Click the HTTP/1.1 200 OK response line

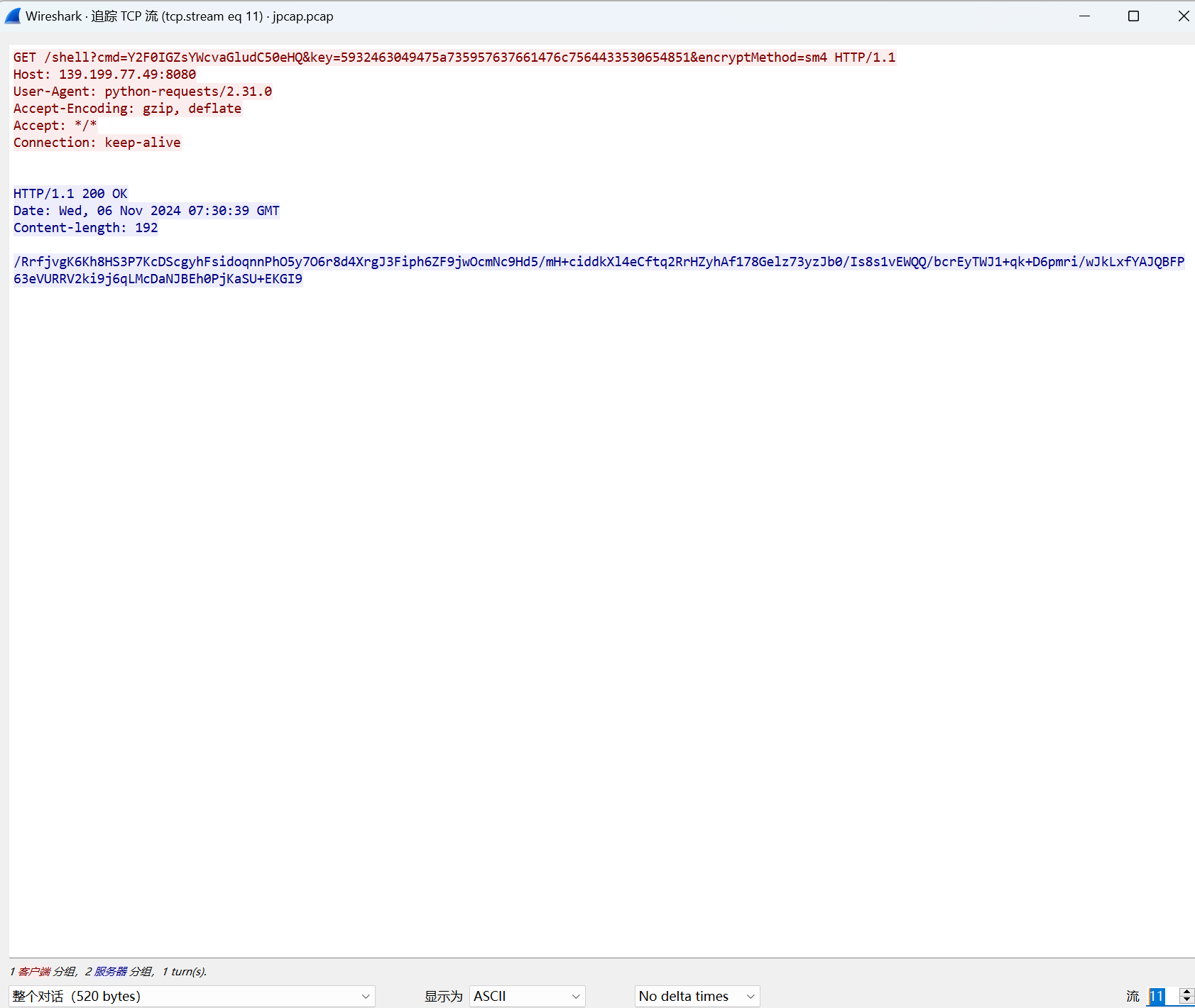click(70, 194)
